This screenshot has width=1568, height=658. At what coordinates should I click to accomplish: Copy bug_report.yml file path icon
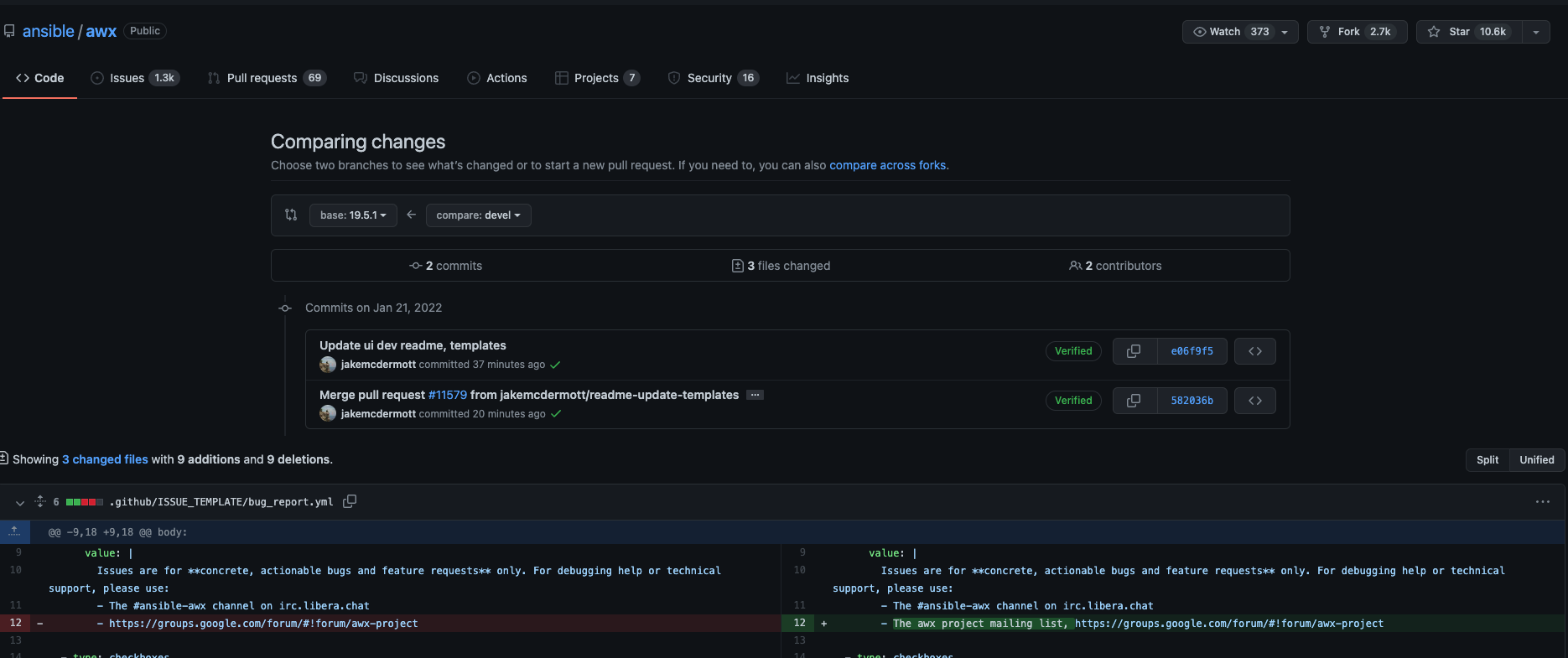click(x=350, y=501)
